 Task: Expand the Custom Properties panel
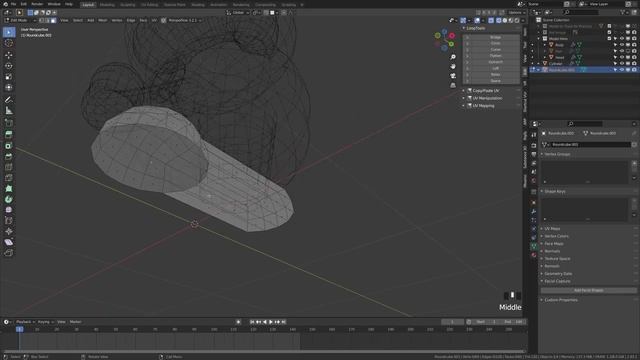coord(560,300)
